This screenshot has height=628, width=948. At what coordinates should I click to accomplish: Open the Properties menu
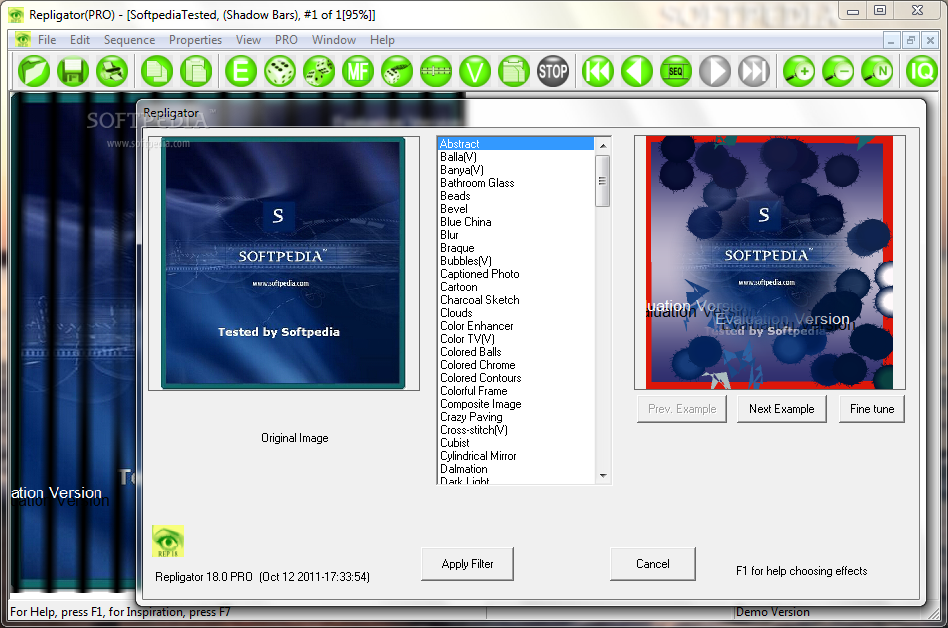tap(195, 40)
